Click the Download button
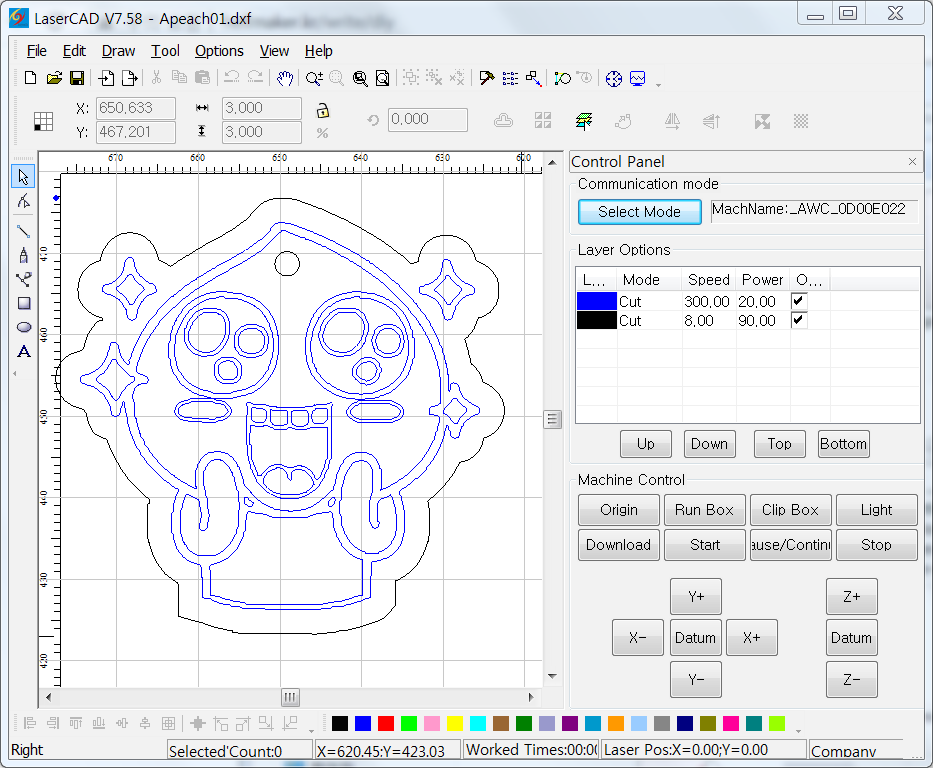933x768 pixels. (619, 545)
